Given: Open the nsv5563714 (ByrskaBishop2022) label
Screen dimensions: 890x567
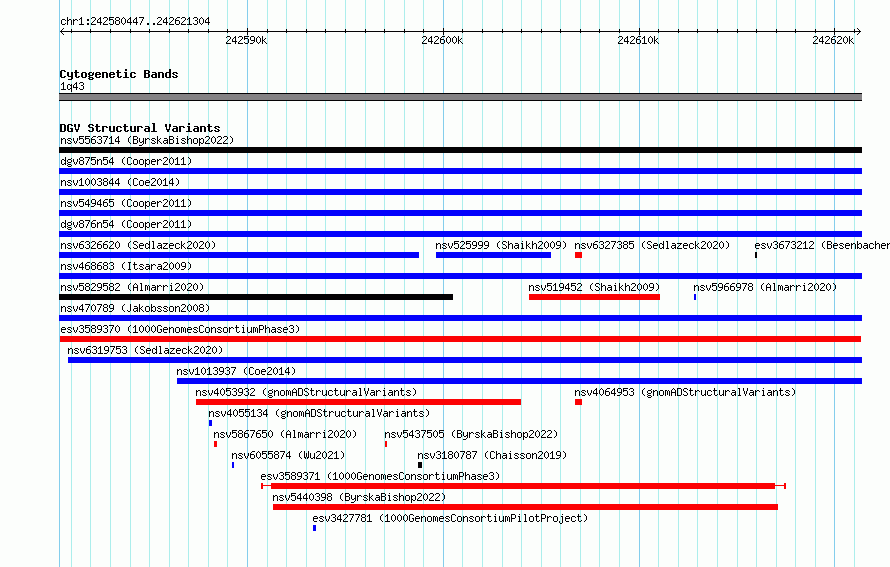Looking at the screenshot, I should [147, 140].
